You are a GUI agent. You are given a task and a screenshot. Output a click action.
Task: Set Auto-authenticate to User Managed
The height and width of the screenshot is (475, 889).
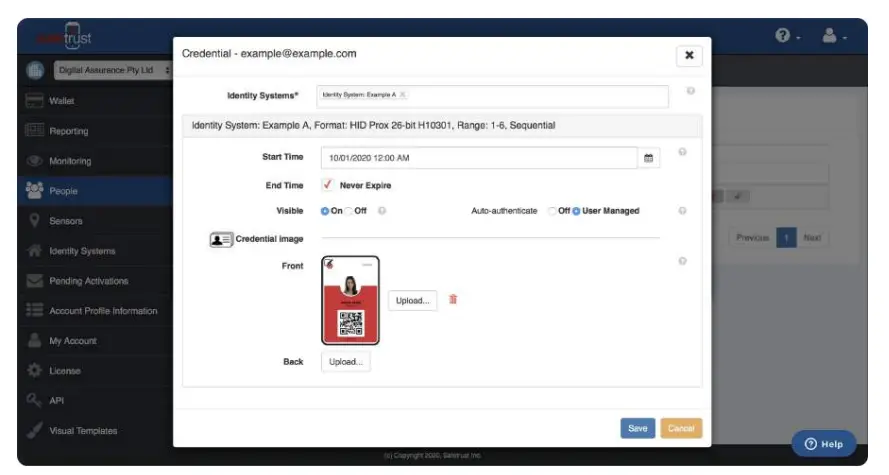tap(576, 211)
